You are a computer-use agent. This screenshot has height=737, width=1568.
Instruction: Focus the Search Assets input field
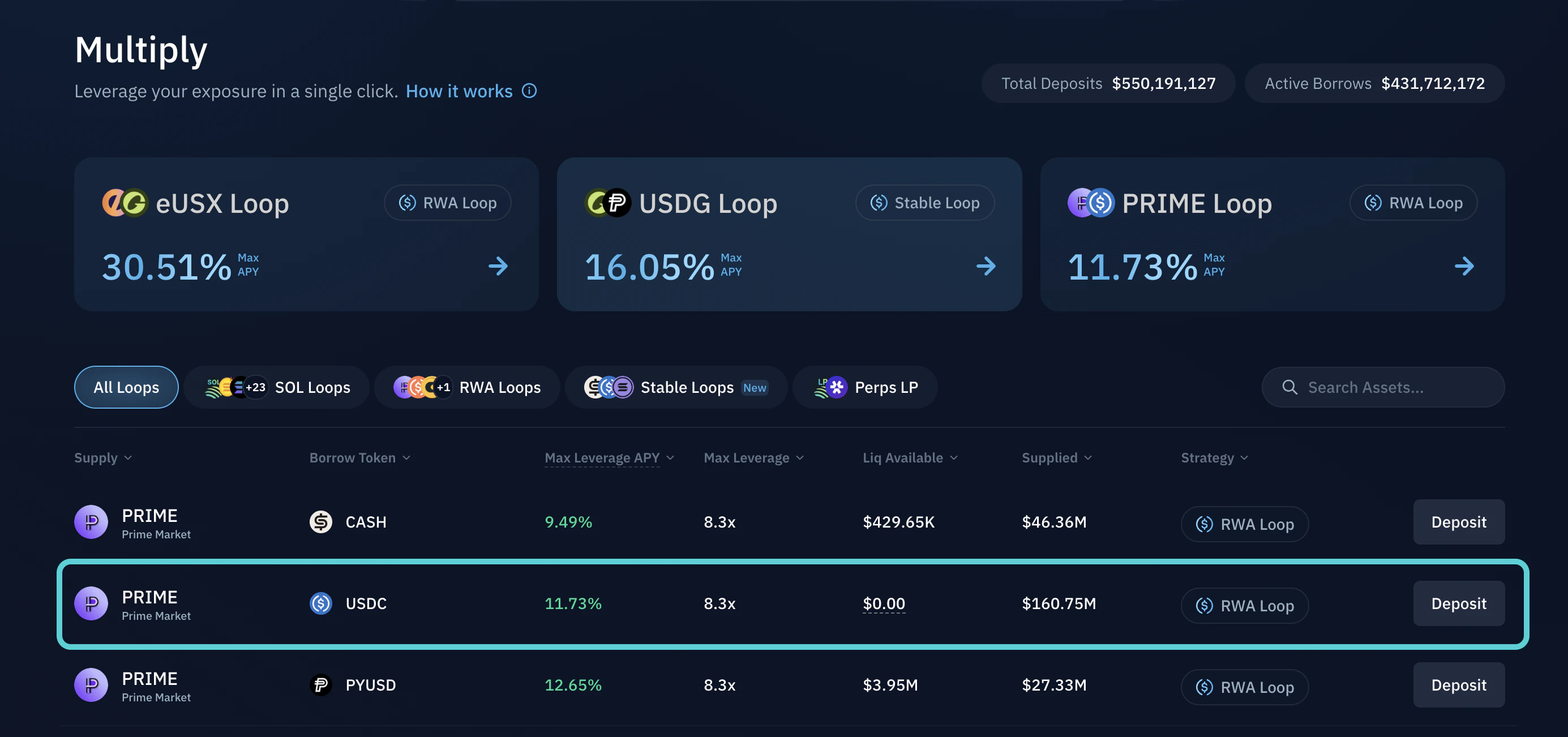click(x=1383, y=387)
